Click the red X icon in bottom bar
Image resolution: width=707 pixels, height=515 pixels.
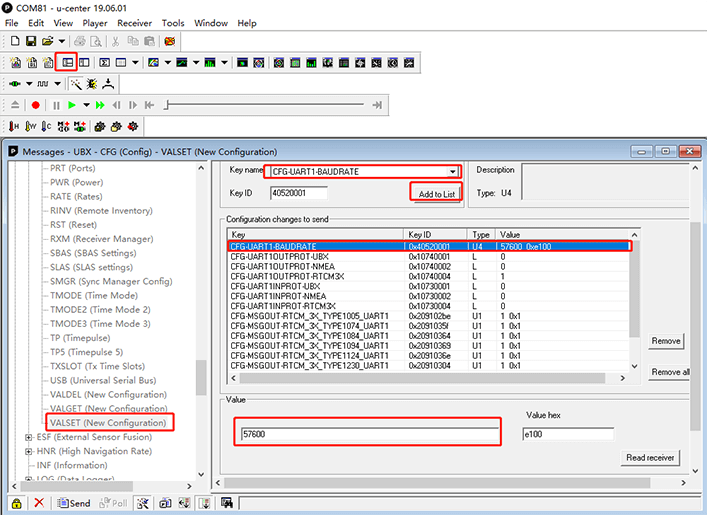[39, 503]
